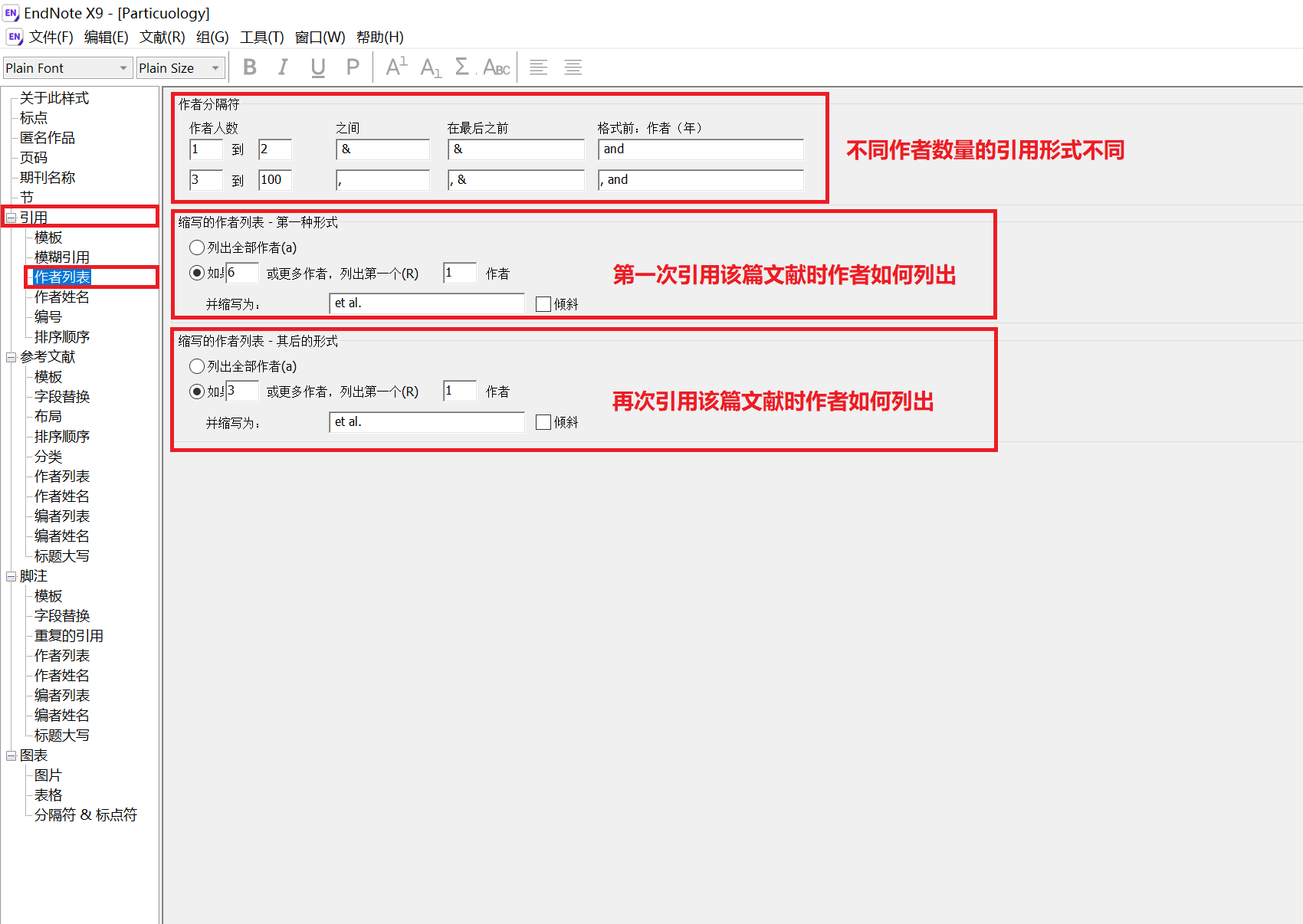1303x924 pixels.
Task: Select 页码 in sidebar tree
Action: pos(34,158)
